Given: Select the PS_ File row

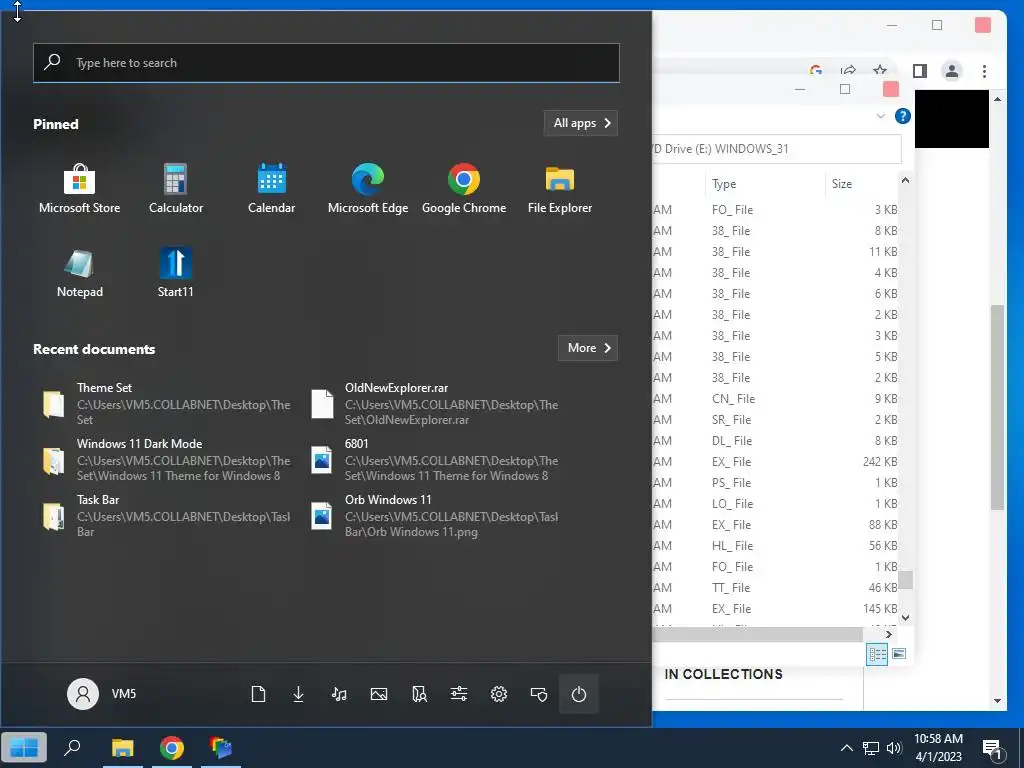Looking at the screenshot, I should (x=776, y=483).
